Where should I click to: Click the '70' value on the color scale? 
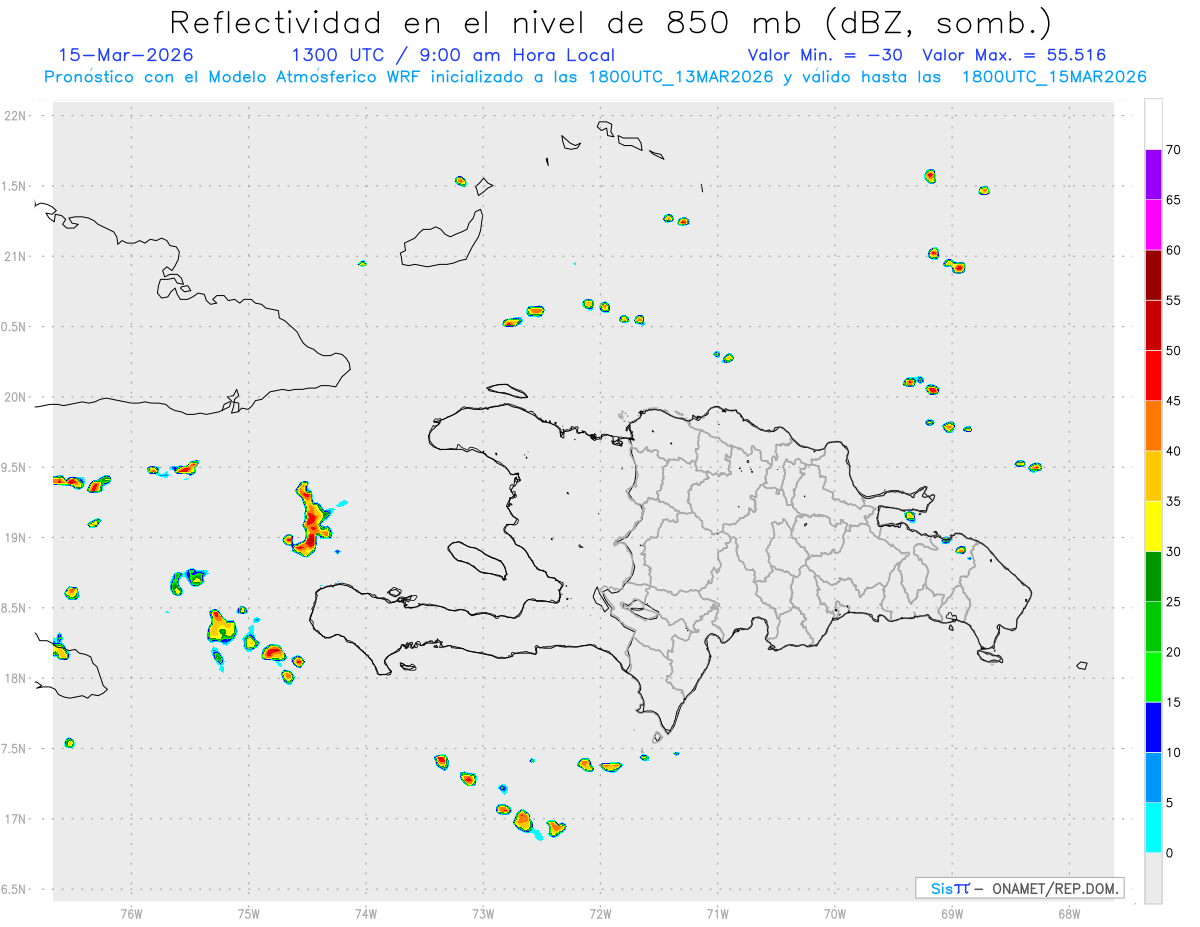(1173, 150)
